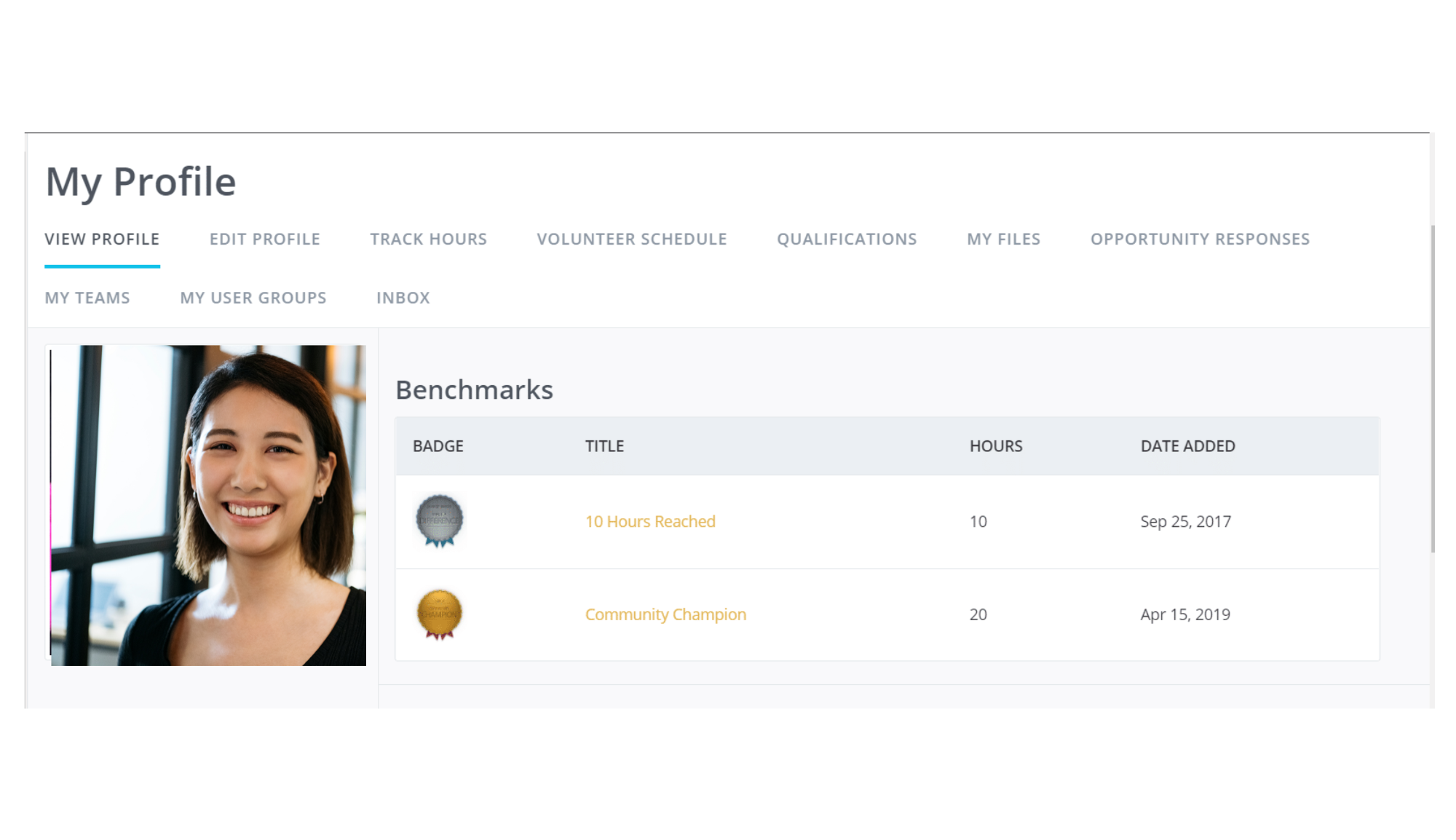Select the TRACK HOURS tab
Viewport: 1456px width, 840px height.
(428, 239)
